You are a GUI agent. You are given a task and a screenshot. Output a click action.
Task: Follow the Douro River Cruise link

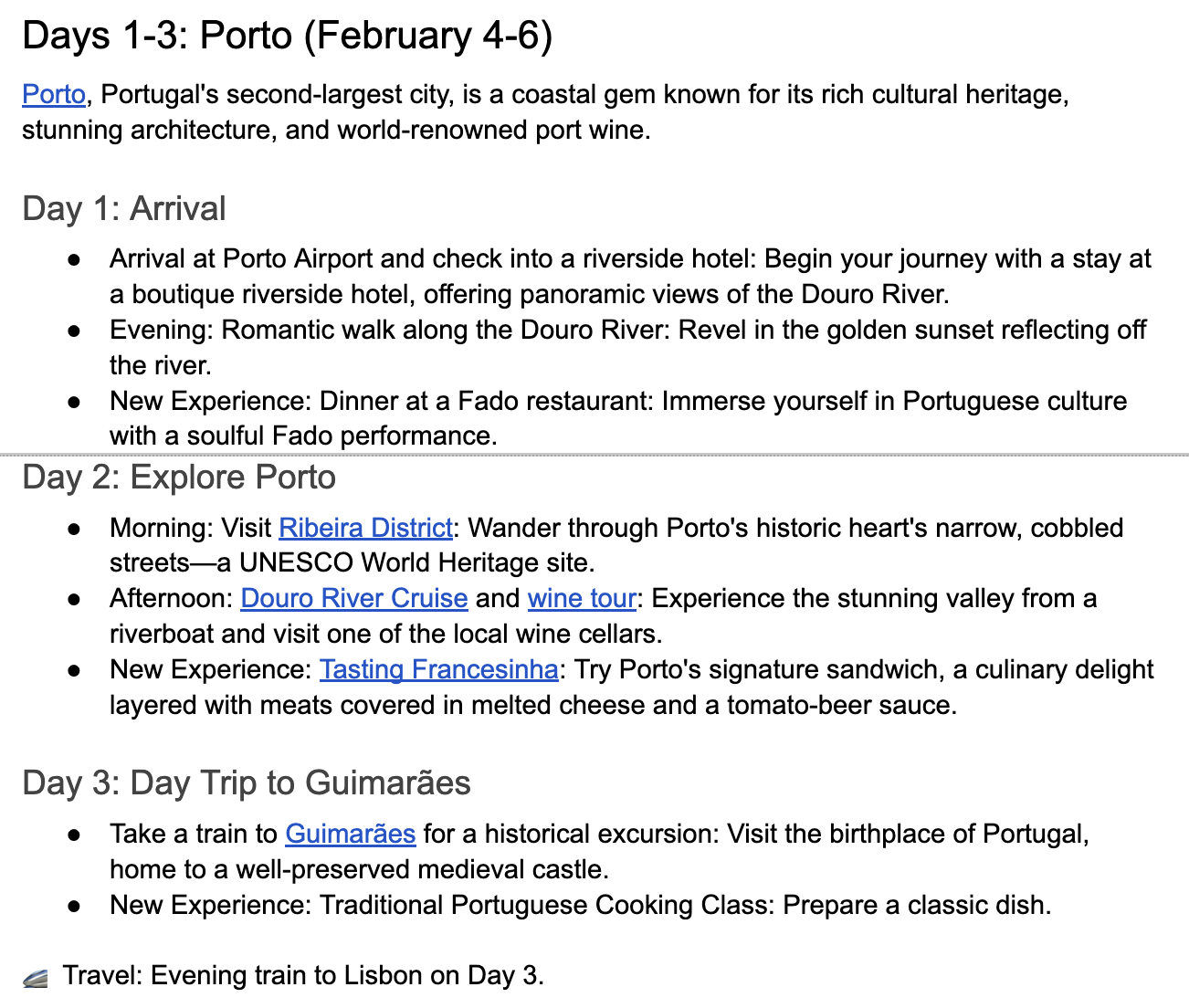point(354,598)
